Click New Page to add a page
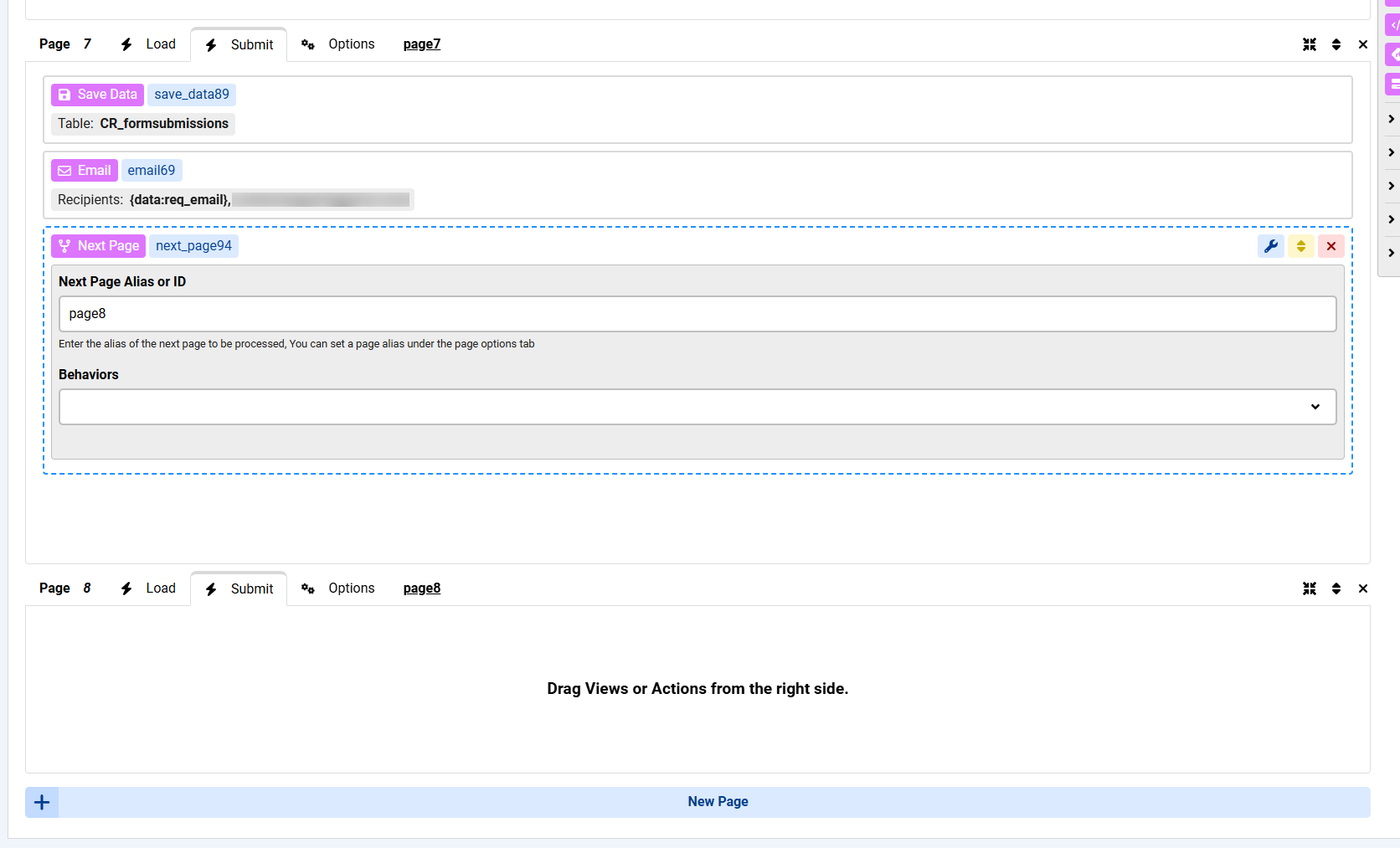Viewport: 1400px width, 848px height. [x=718, y=801]
